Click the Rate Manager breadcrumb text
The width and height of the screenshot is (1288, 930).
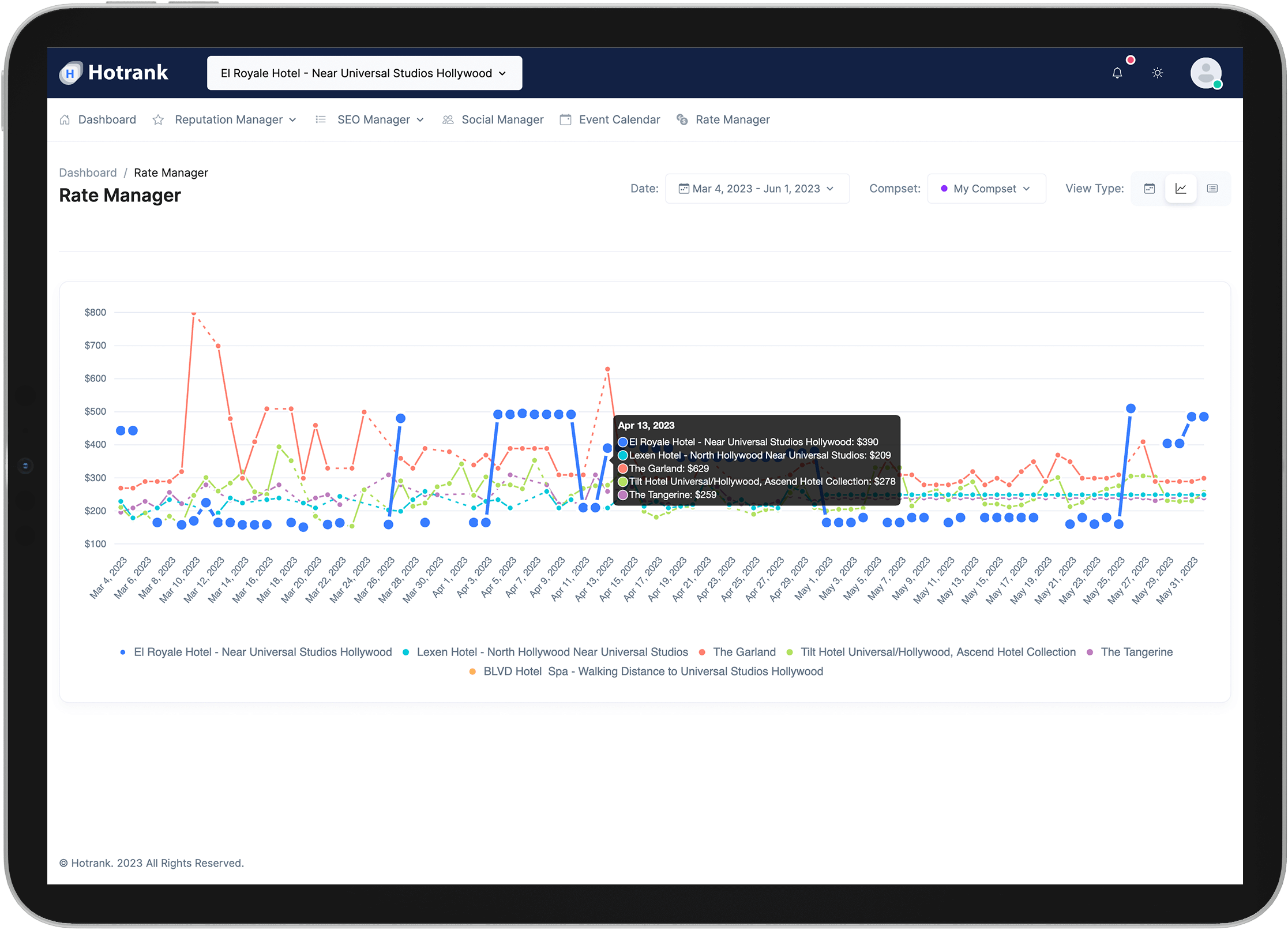tap(171, 172)
